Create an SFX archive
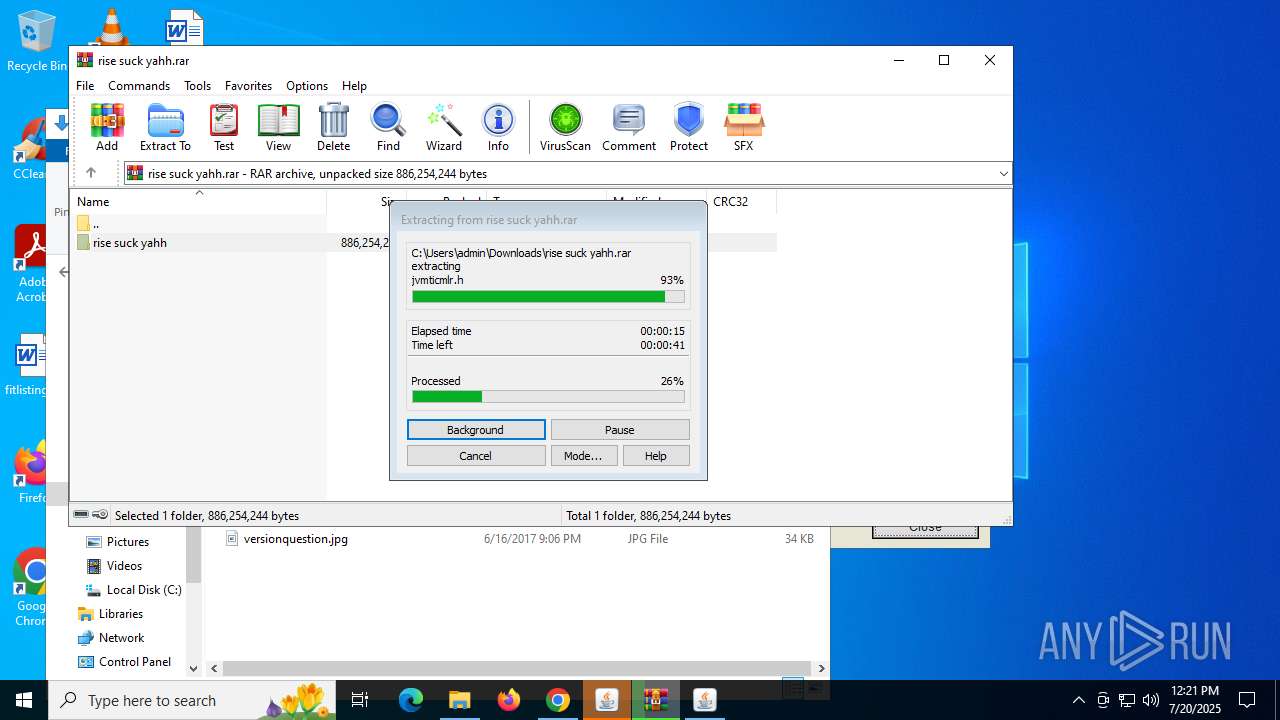Viewport: 1280px width, 720px height. [x=743, y=127]
